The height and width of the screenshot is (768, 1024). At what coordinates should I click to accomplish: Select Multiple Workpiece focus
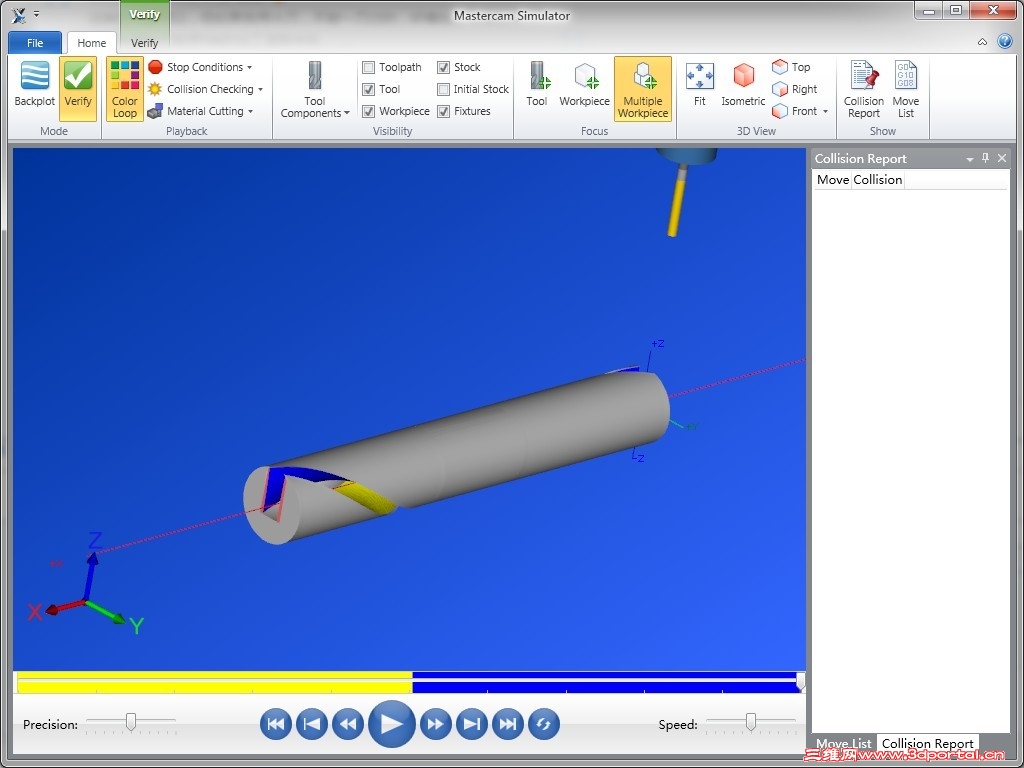(643, 88)
